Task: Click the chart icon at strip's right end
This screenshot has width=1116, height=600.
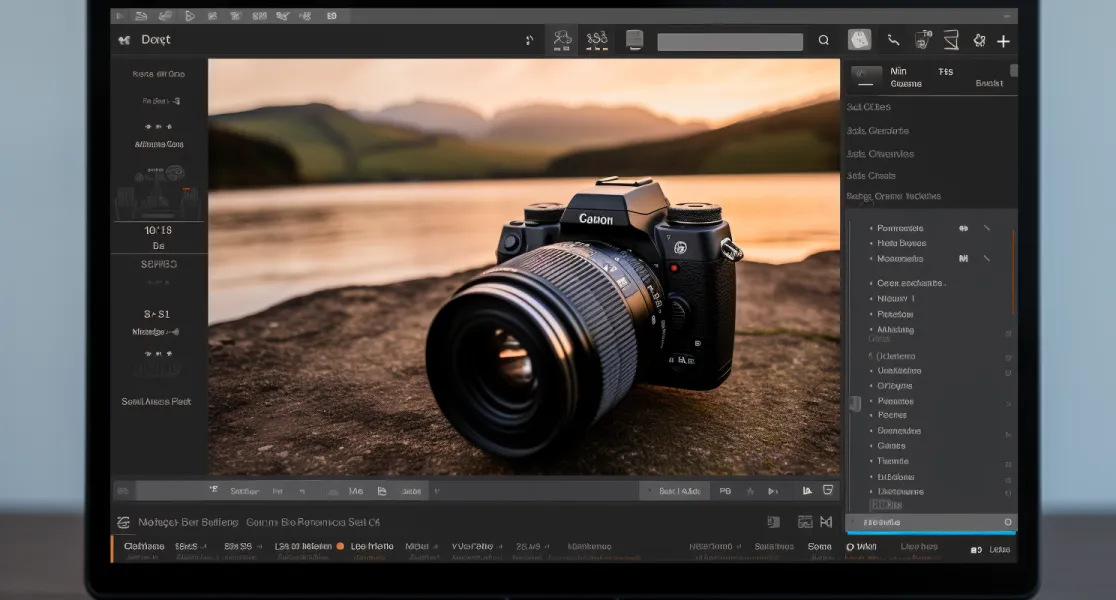Action: point(807,490)
